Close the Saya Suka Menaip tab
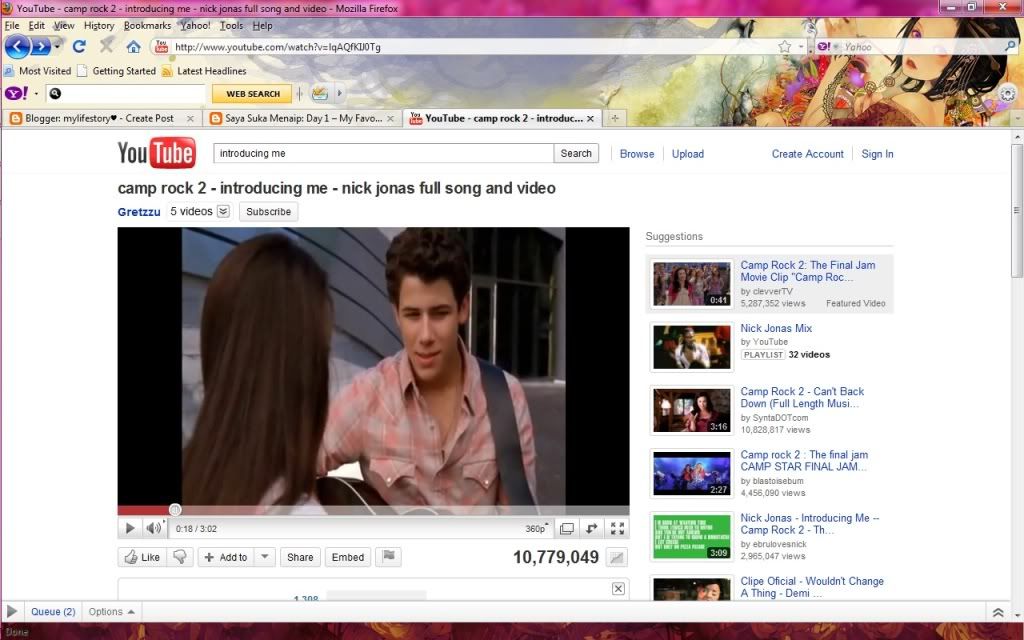This screenshot has height=640, width=1024. [390, 118]
